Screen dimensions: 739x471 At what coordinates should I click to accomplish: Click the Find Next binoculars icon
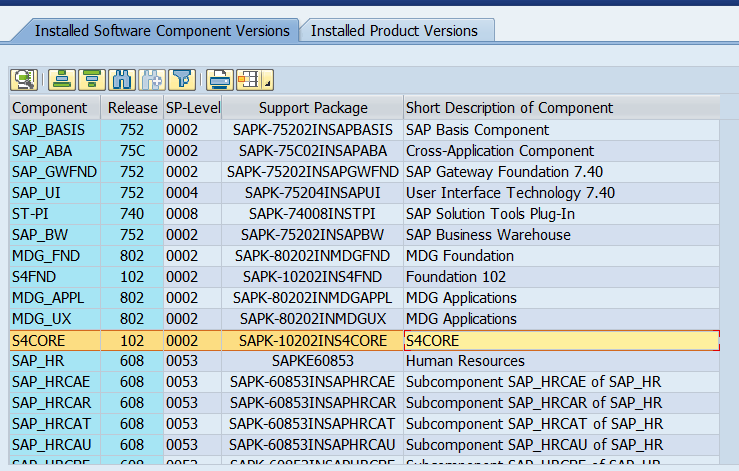tap(152, 80)
